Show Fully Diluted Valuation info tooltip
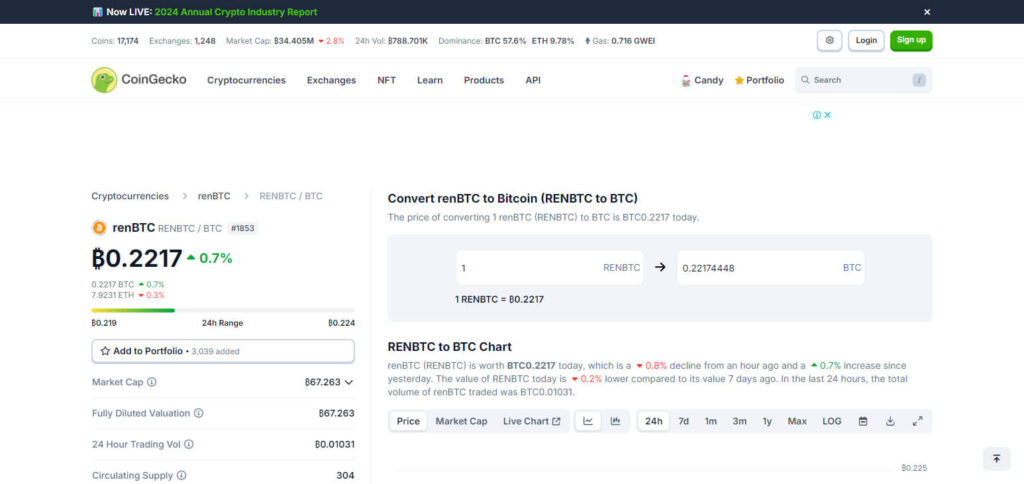This screenshot has height=484, width=1024. [x=199, y=413]
